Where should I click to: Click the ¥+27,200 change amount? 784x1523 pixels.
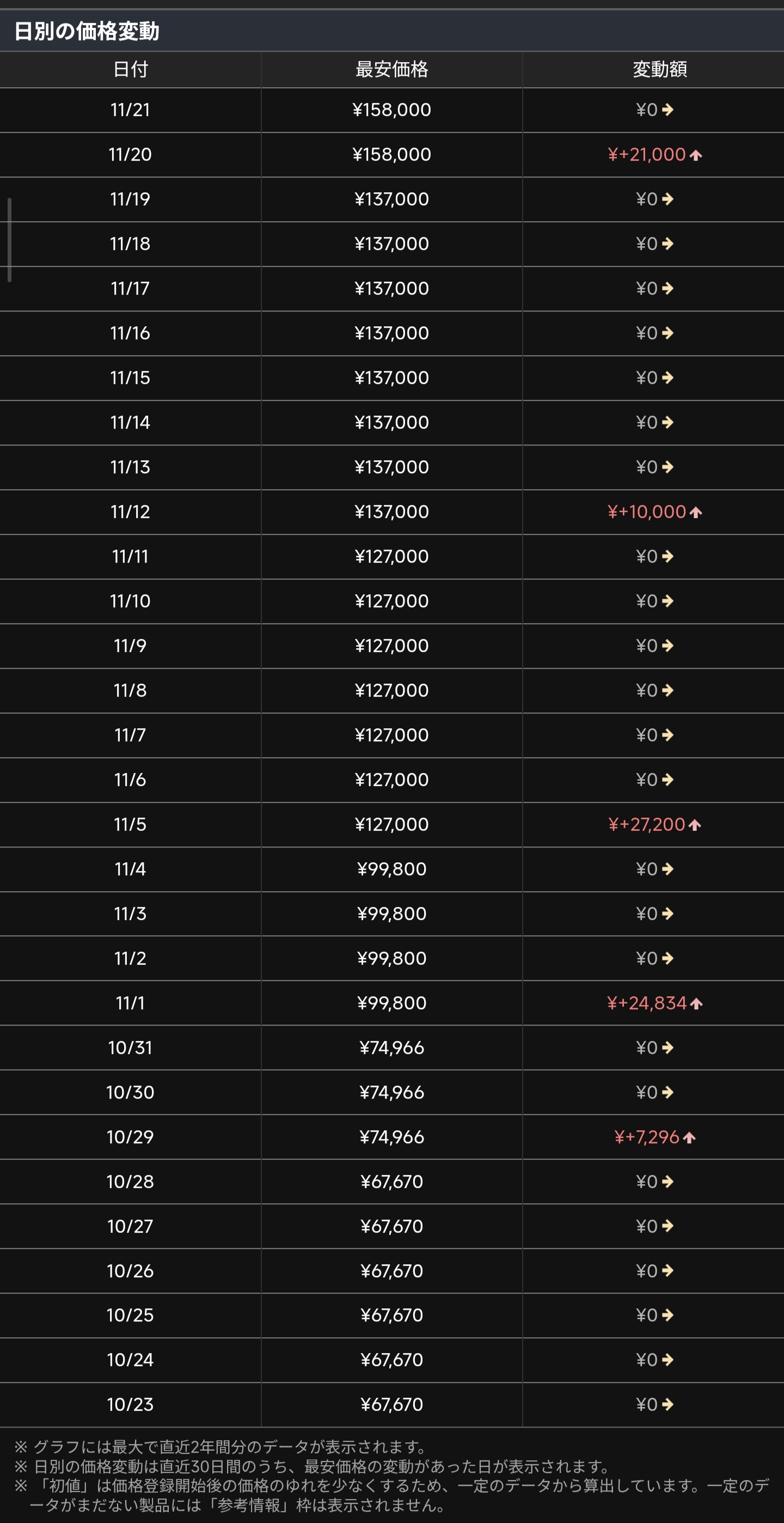[x=646, y=824]
